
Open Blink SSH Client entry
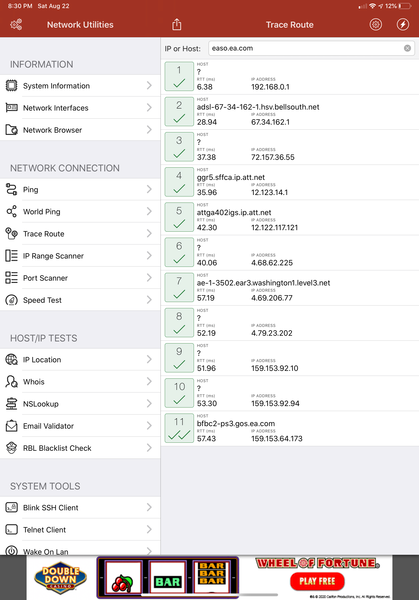[80, 508]
